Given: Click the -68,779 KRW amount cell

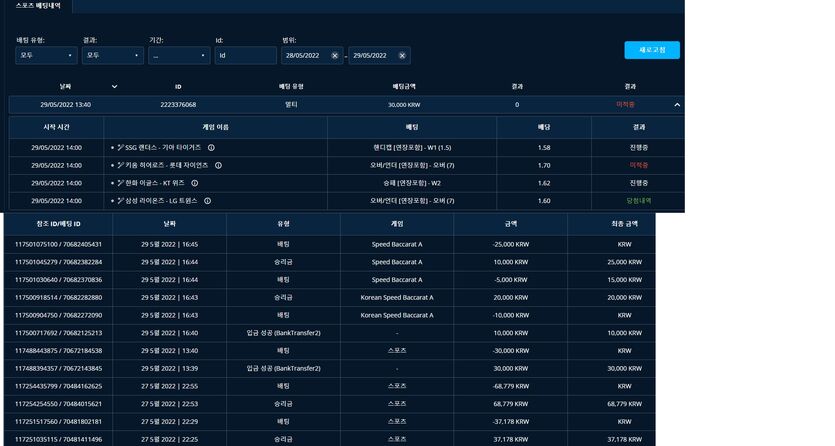Looking at the screenshot, I should point(510,386).
